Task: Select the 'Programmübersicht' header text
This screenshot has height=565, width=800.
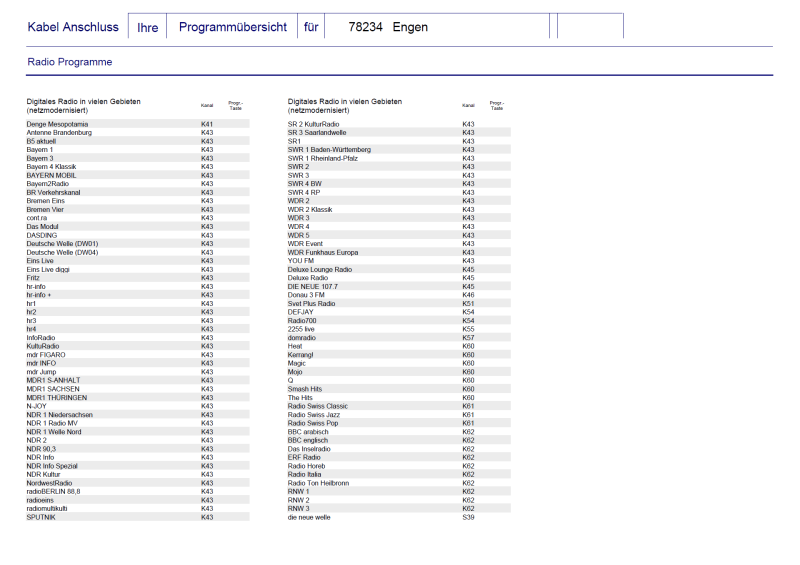Action: pyautogui.click(x=233, y=27)
